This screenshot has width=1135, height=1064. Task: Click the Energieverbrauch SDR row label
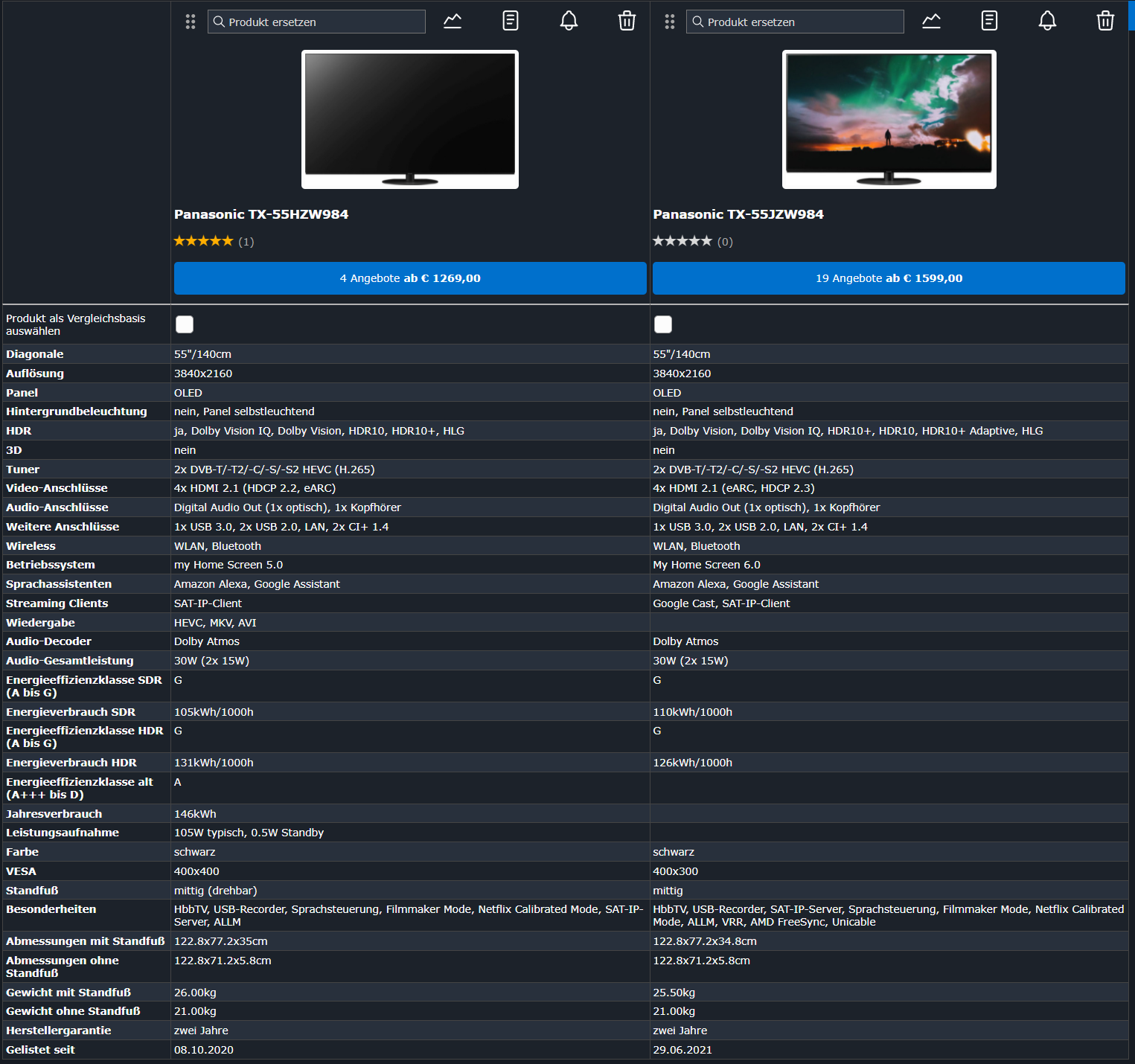(71, 712)
